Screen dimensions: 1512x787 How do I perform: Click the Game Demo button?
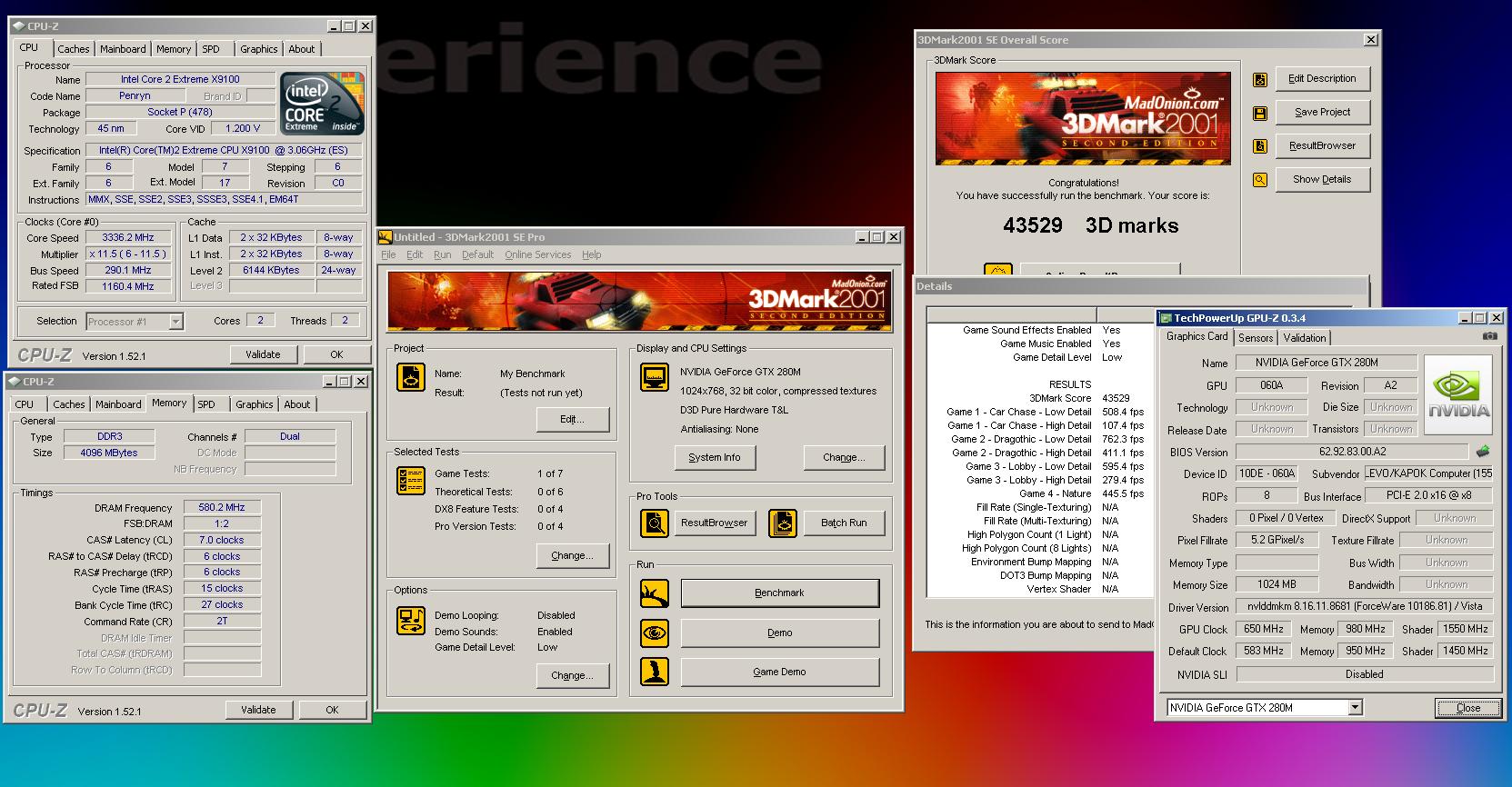pyautogui.click(x=780, y=672)
